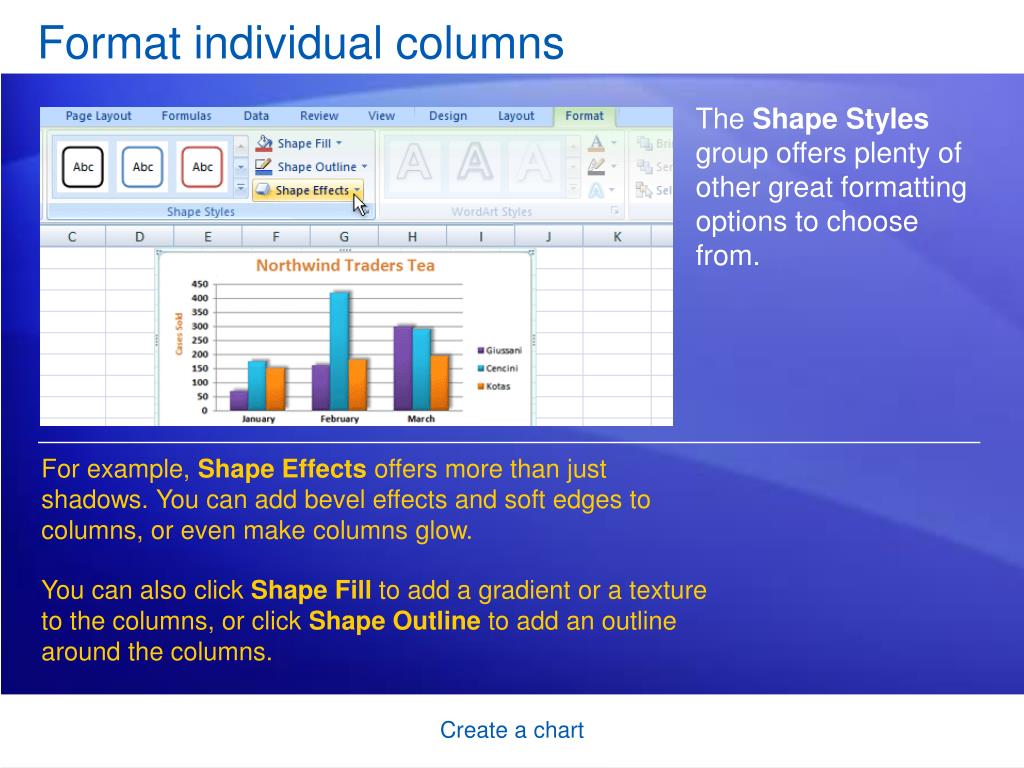The height and width of the screenshot is (768, 1024).
Task: Click the February axis label
Action: (340, 419)
